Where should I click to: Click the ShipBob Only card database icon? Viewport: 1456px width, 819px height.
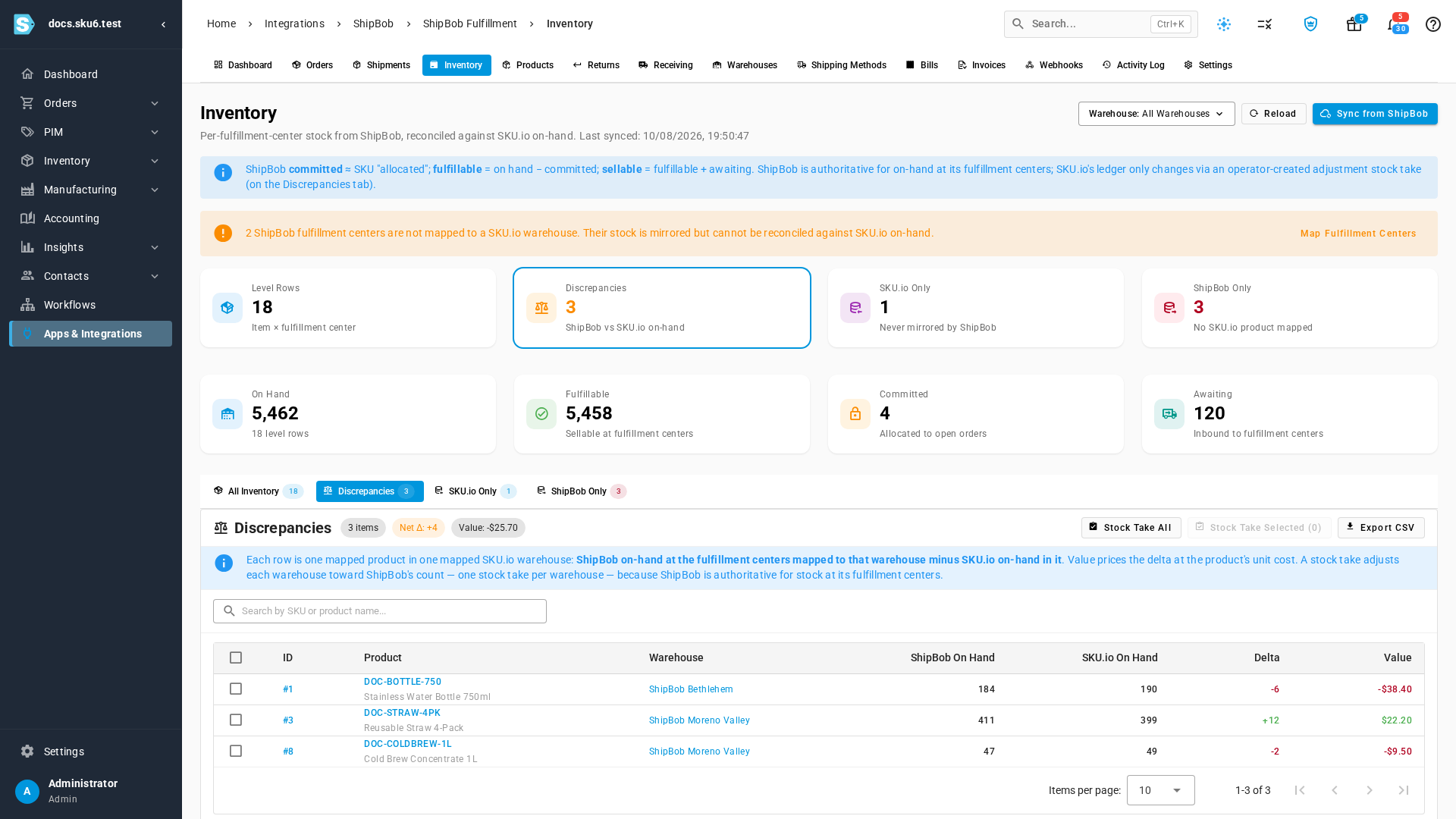coord(1169,308)
